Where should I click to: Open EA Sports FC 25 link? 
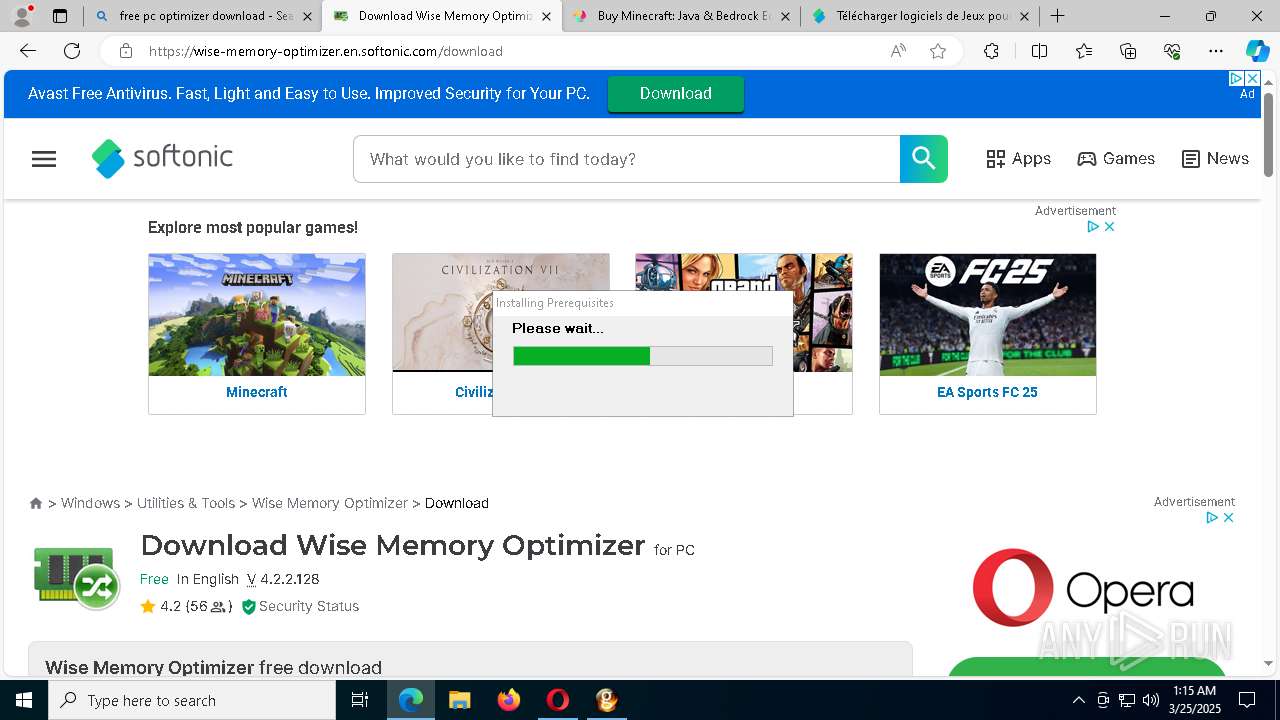pos(987,392)
